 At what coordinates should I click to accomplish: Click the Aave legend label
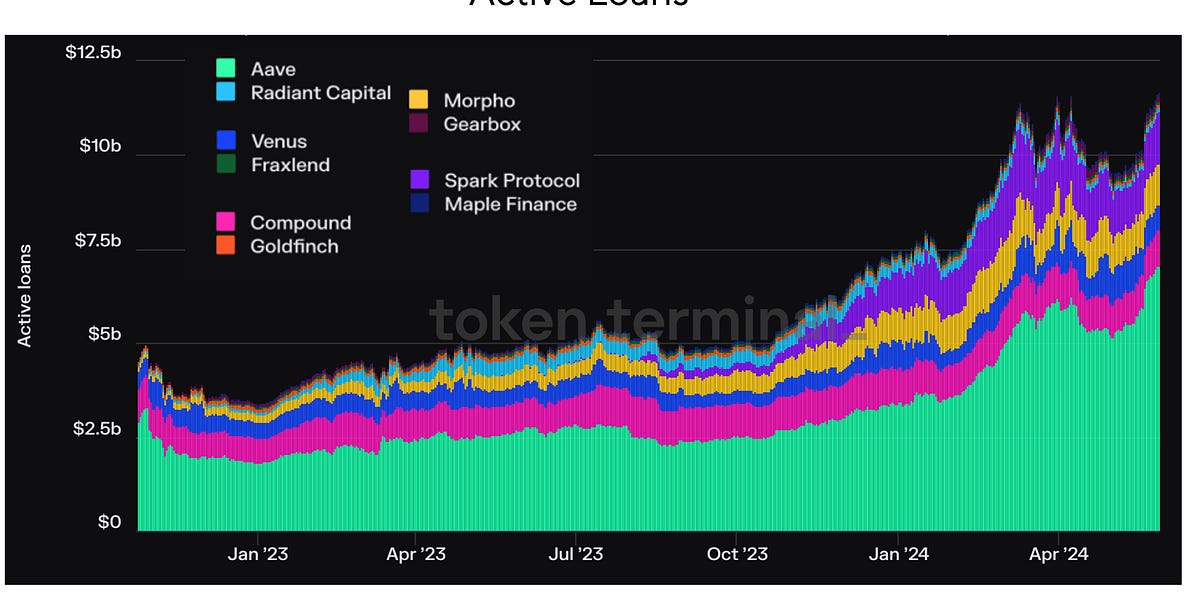(x=272, y=69)
